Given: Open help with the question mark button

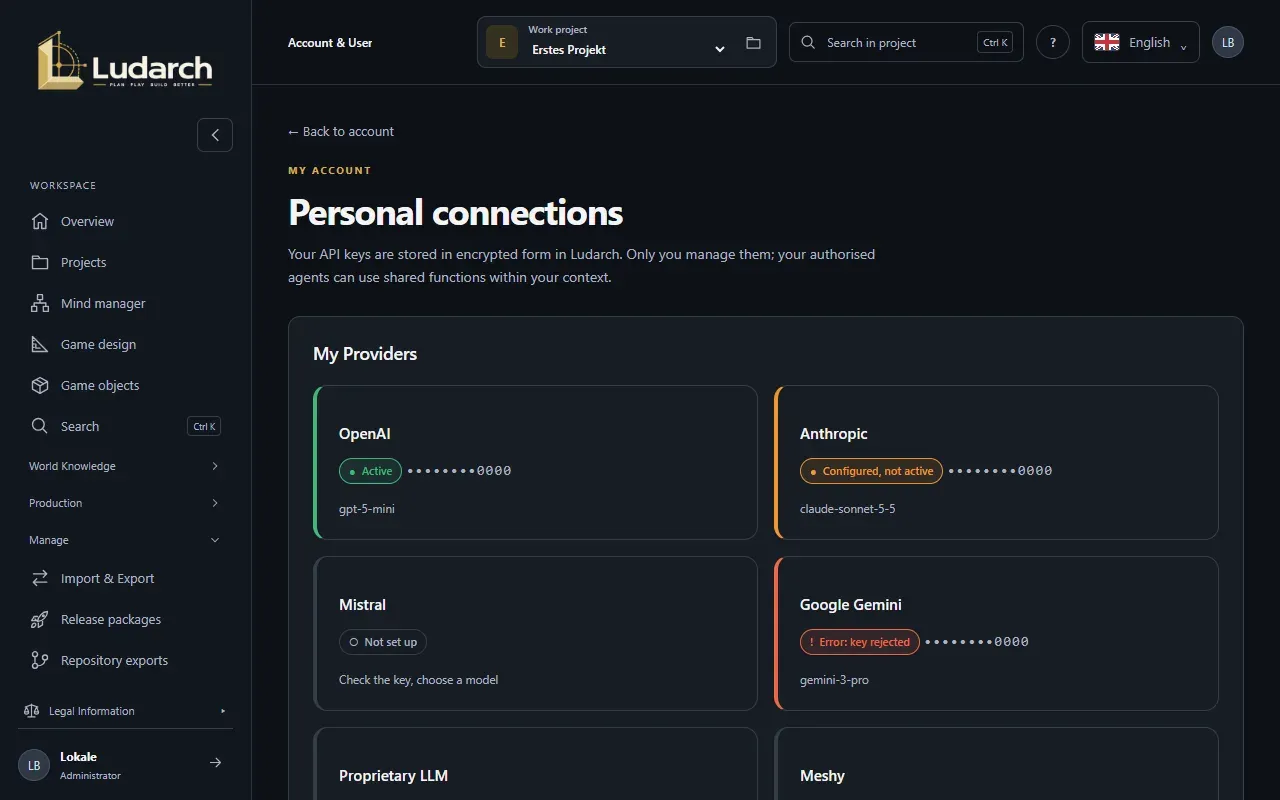Looking at the screenshot, I should pos(1053,43).
